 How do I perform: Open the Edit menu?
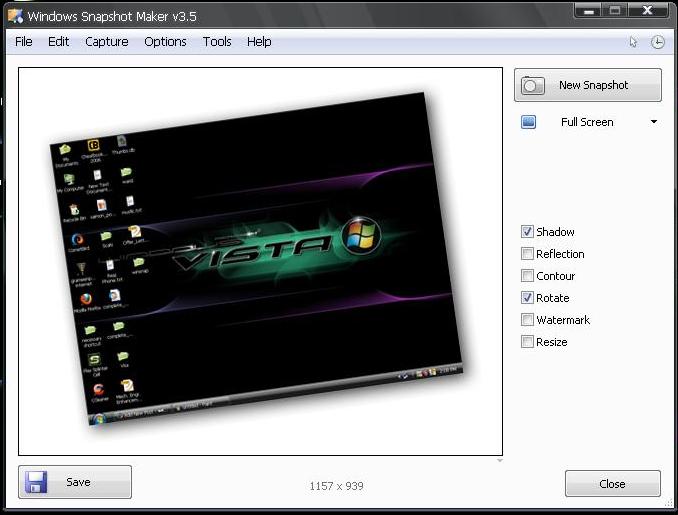[58, 42]
